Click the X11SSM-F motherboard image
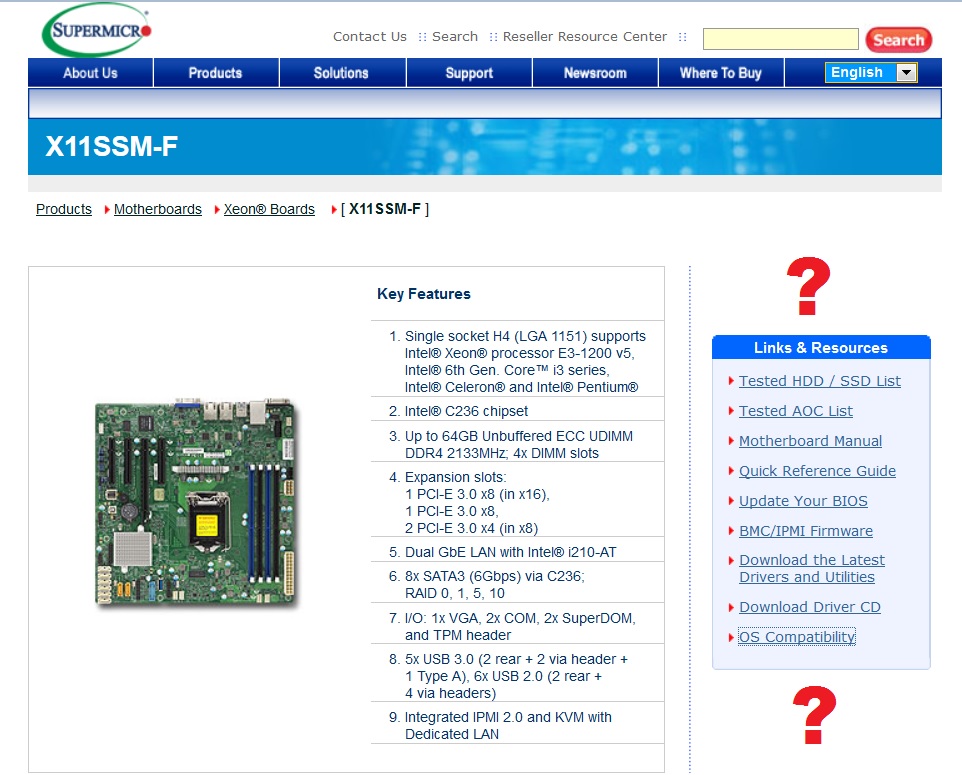Image resolution: width=962 pixels, height=775 pixels. coord(196,502)
